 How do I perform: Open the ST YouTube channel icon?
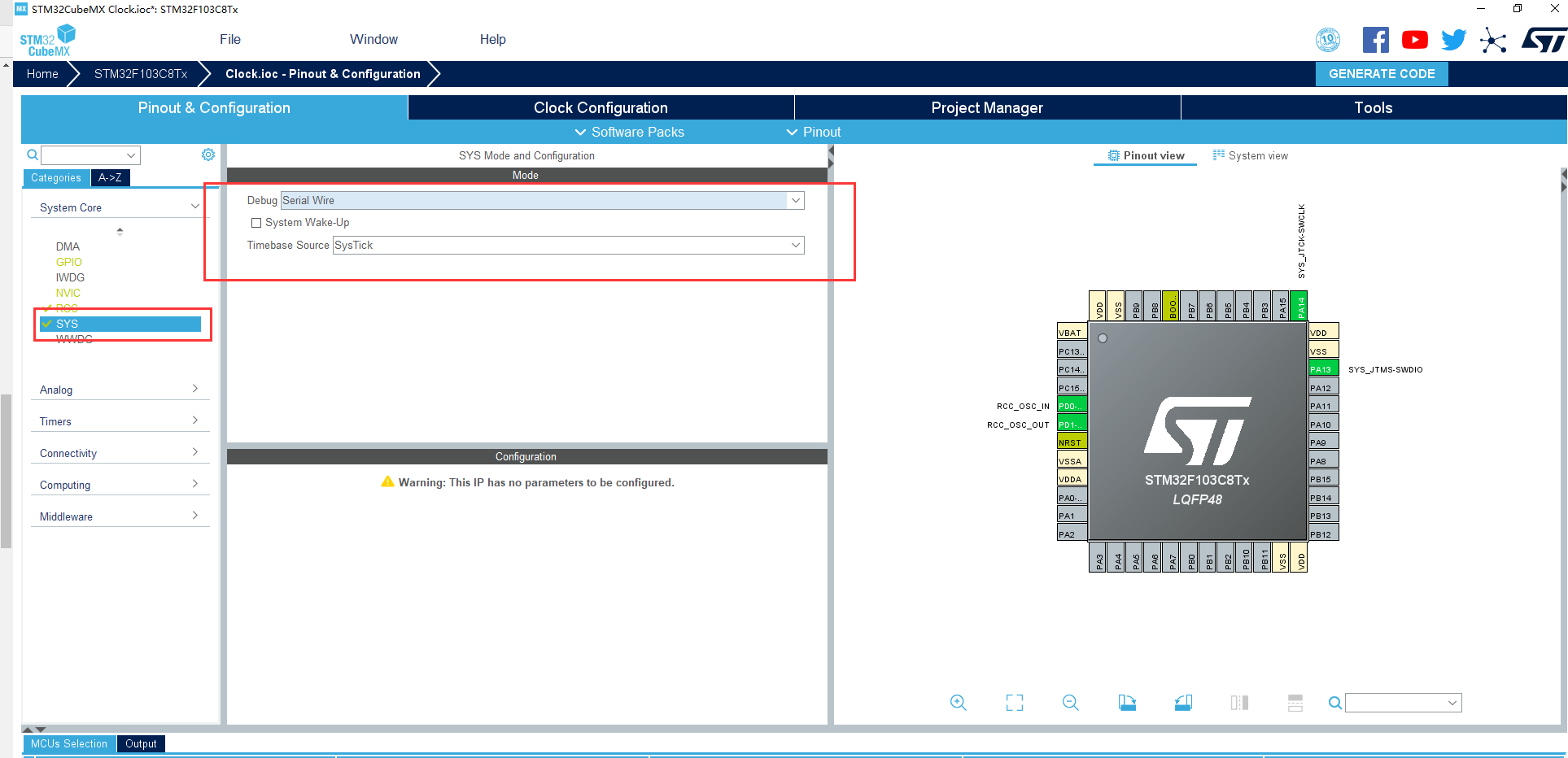point(1415,40)
